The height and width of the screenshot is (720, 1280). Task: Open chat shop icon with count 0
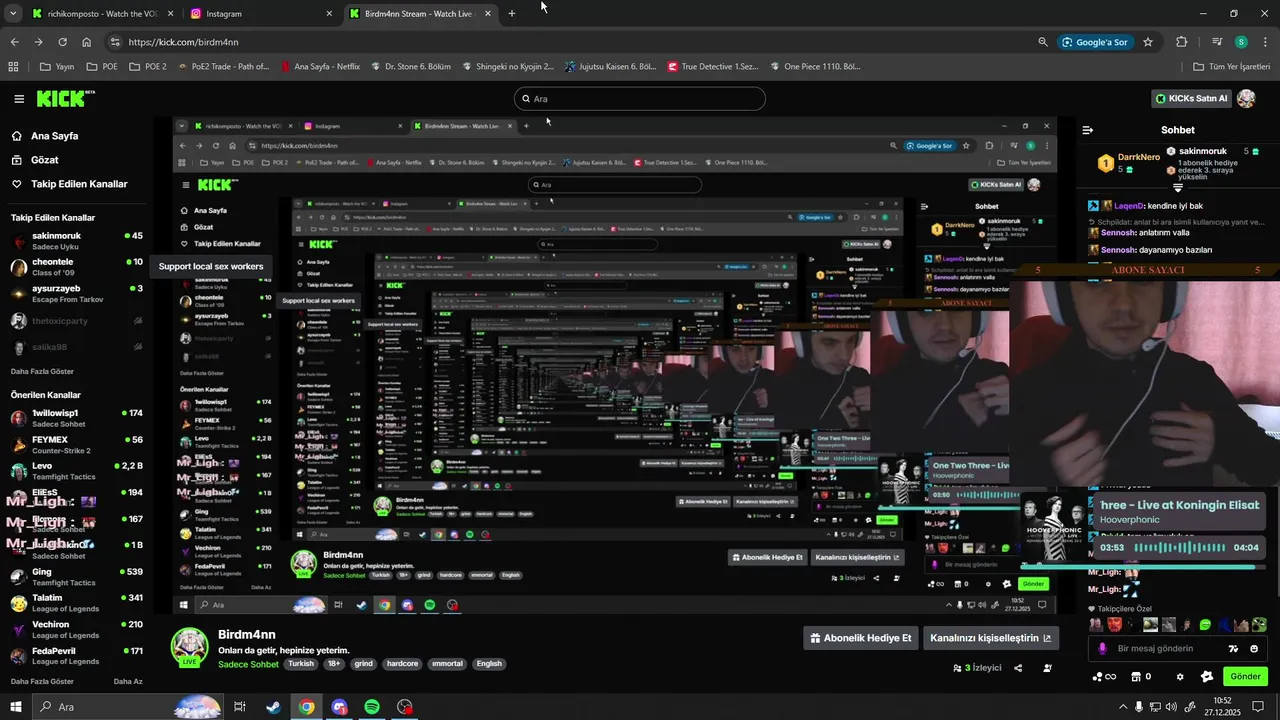point(1140,677)
